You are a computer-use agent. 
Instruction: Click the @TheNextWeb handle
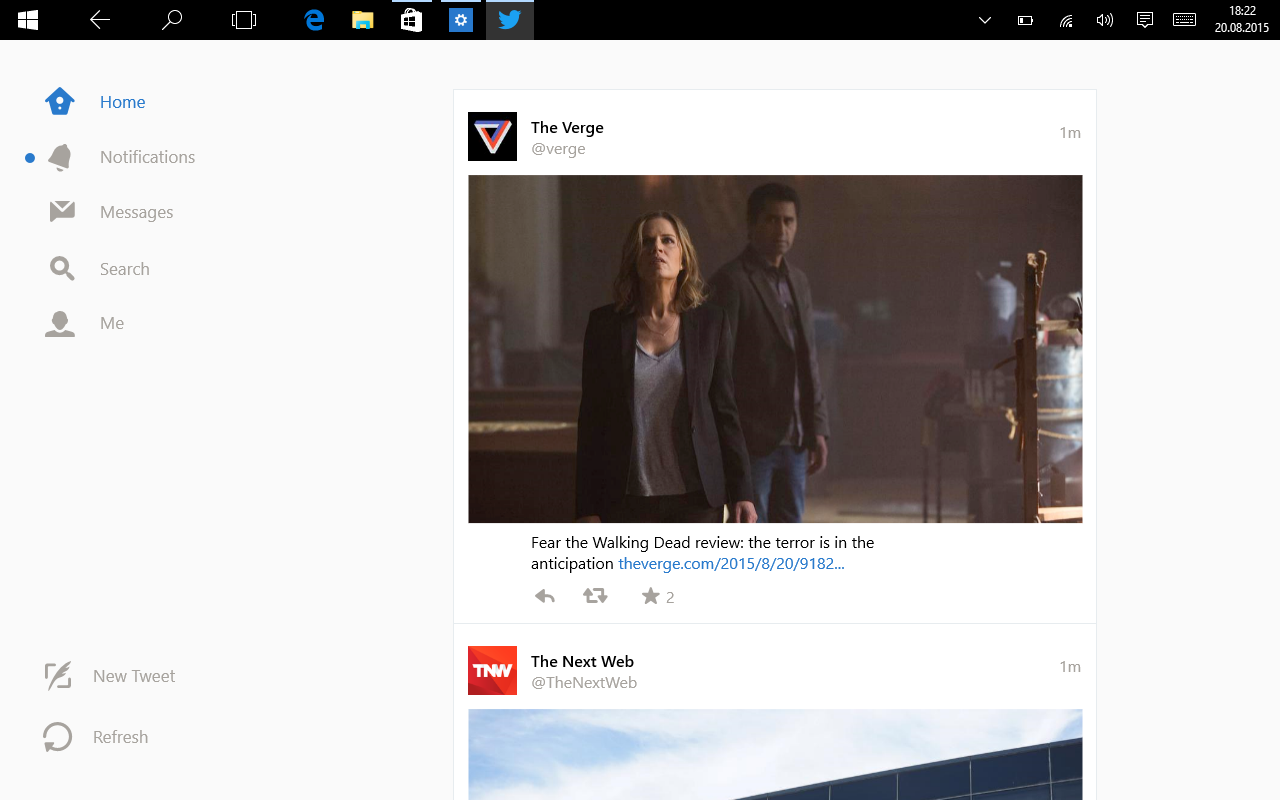pos(584,683)
